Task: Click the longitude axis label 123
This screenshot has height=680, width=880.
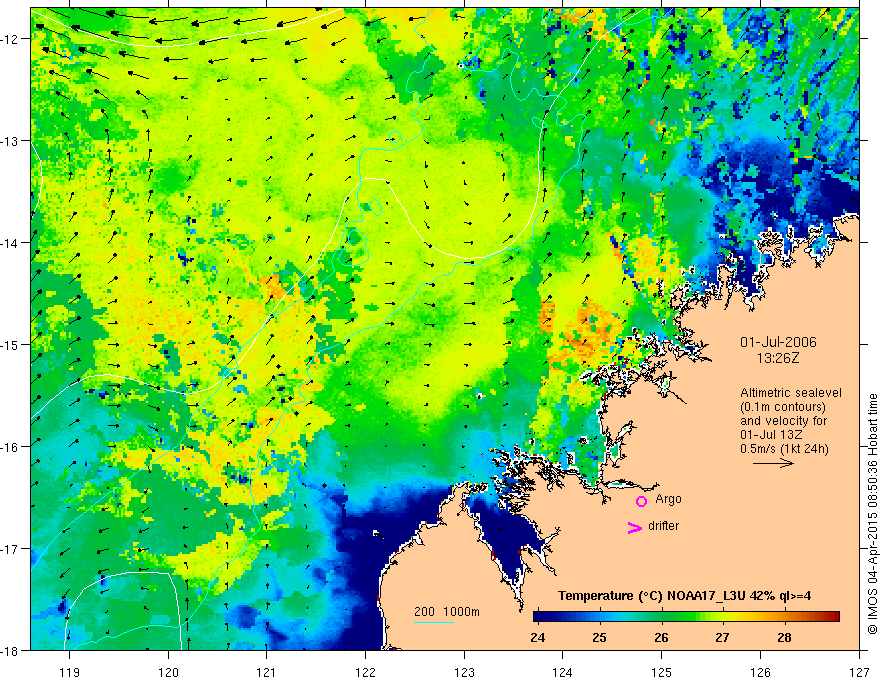Action: coord(464,672)
